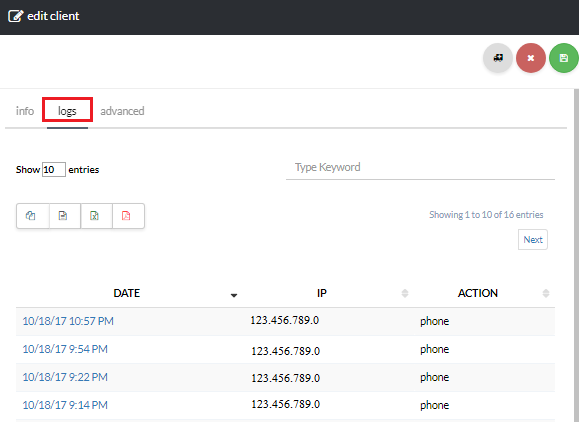Focus the Type Keyword search field
The height and width of the screenshot is (422, 579).
pos(420,167)
